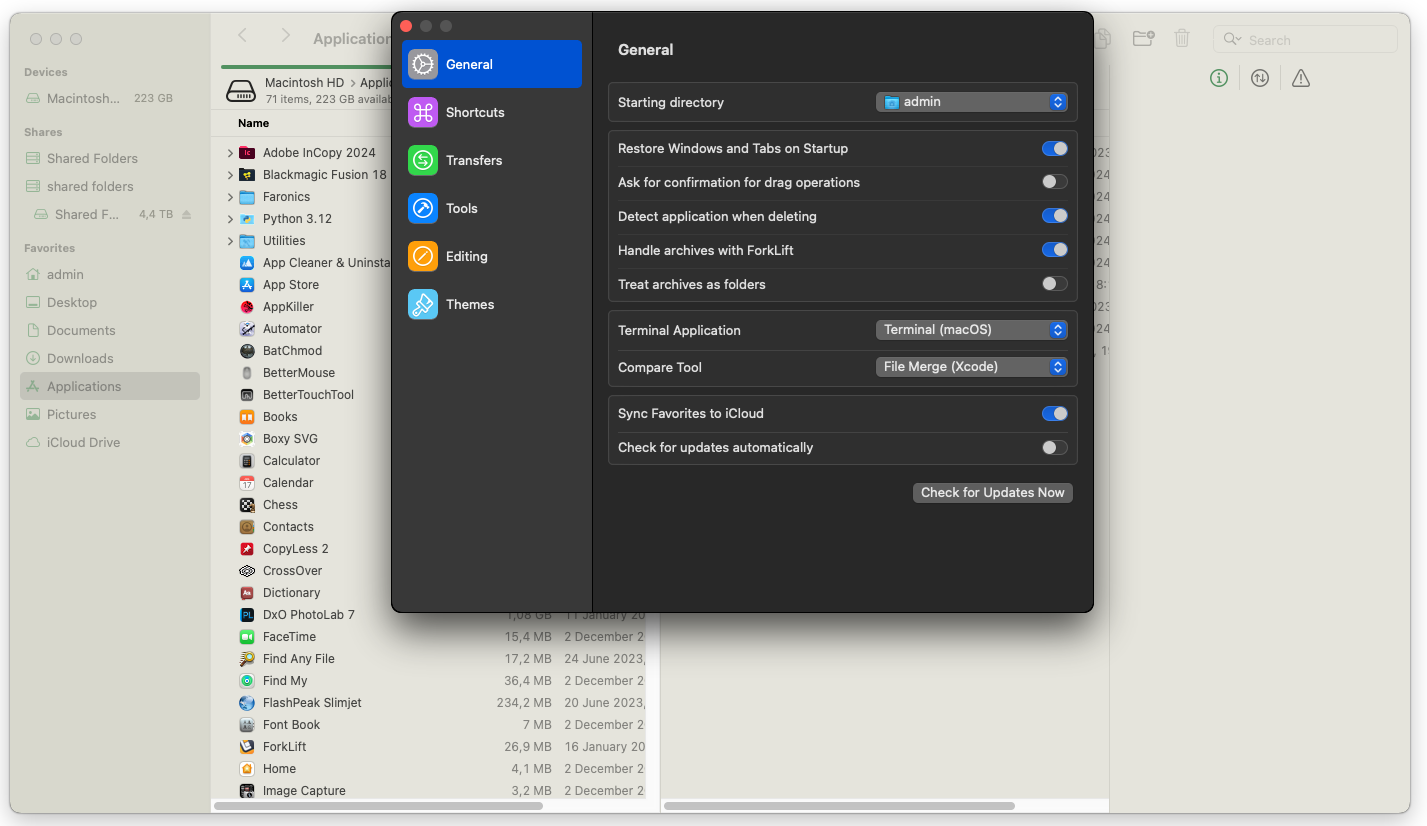Screen dimensions: 1427x826
Task: Click the Check for Updates Now button
Action: (992, 493)
